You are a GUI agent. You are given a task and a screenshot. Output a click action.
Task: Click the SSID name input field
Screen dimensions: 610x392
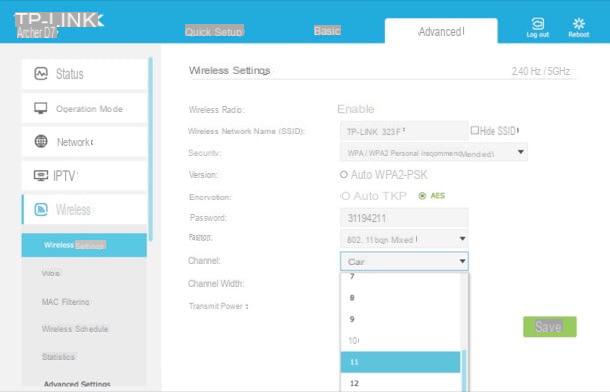pos(404,131)
